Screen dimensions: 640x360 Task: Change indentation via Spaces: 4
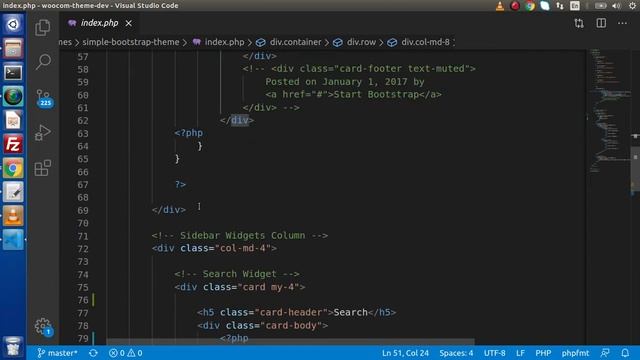[x=456, y=353]
